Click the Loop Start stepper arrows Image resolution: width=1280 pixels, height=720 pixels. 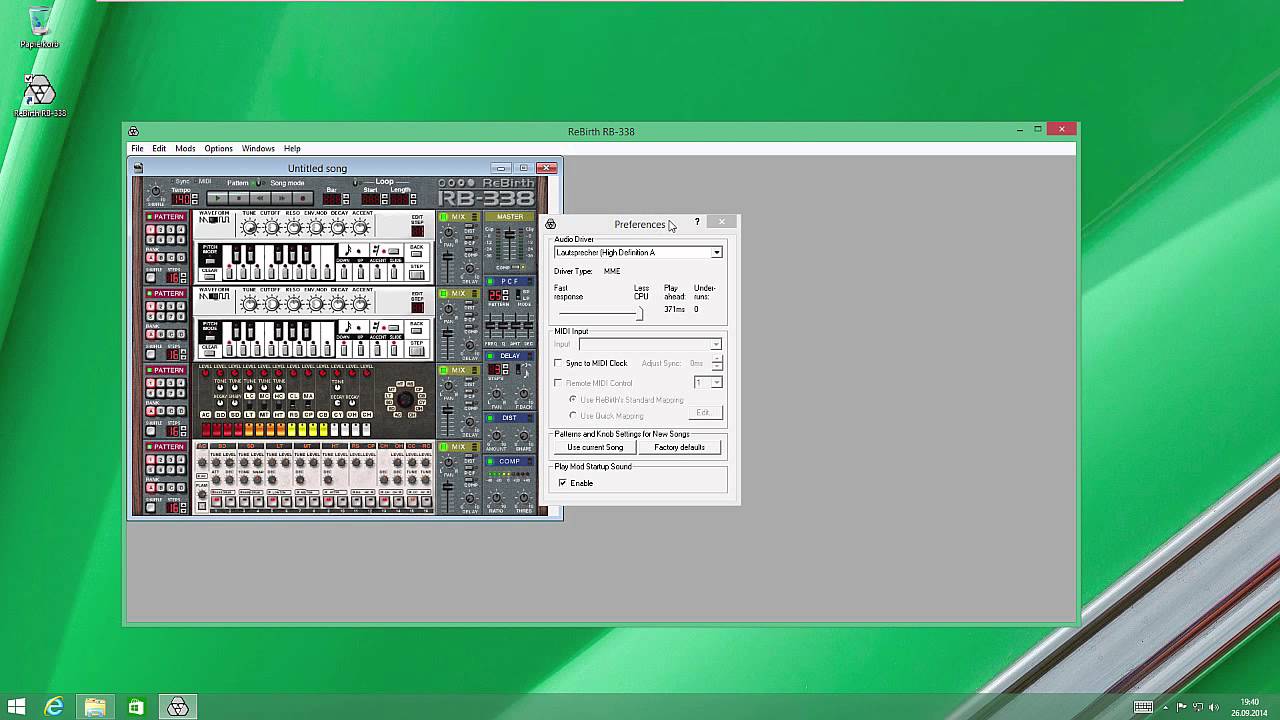coord(385,199)
